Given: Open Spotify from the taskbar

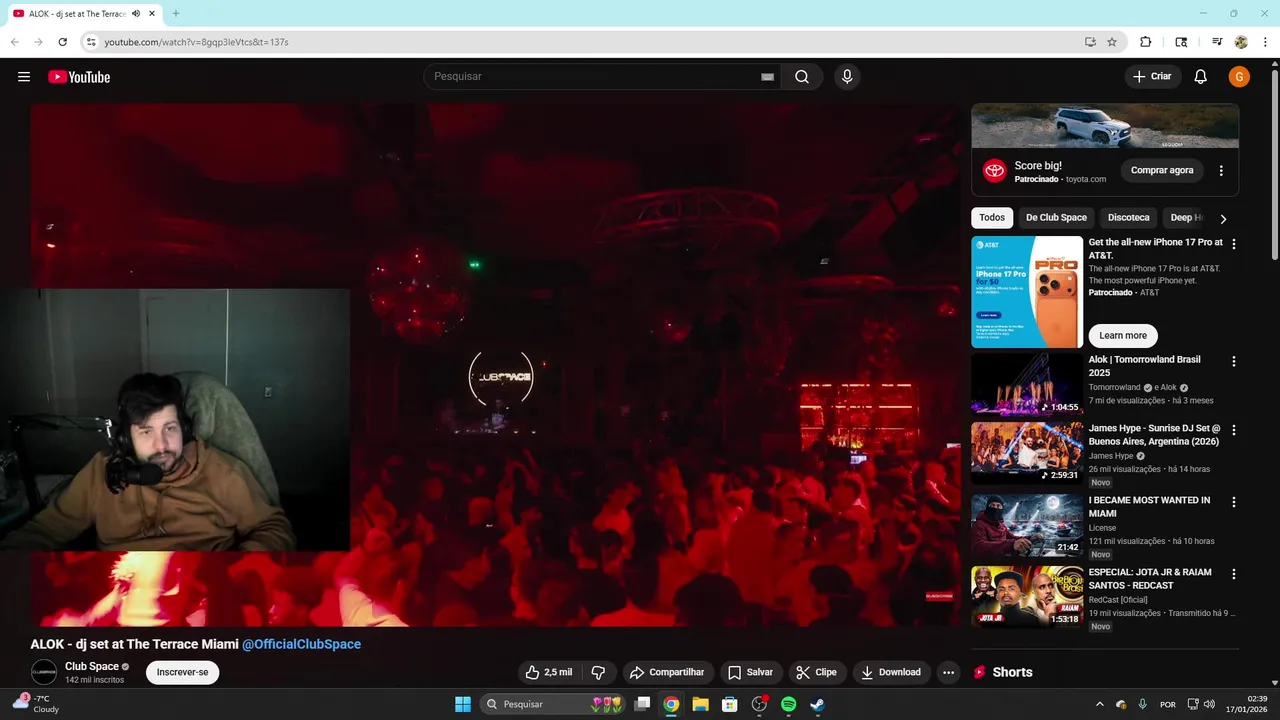Looking at the screenshot, I should tap(788, 704).
